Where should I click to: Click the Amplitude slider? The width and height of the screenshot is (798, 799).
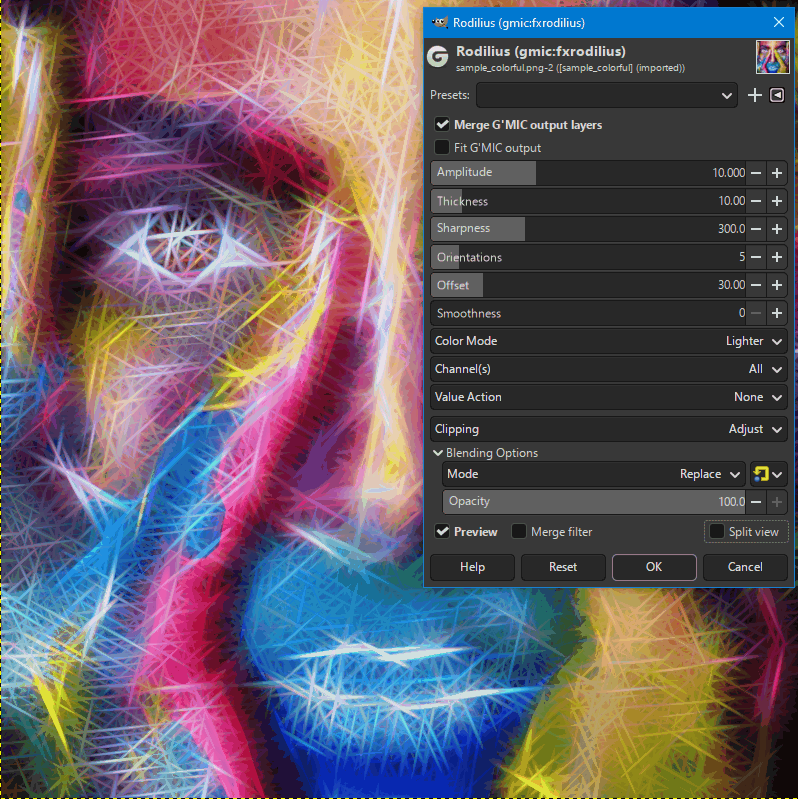[x=588, y=173]
